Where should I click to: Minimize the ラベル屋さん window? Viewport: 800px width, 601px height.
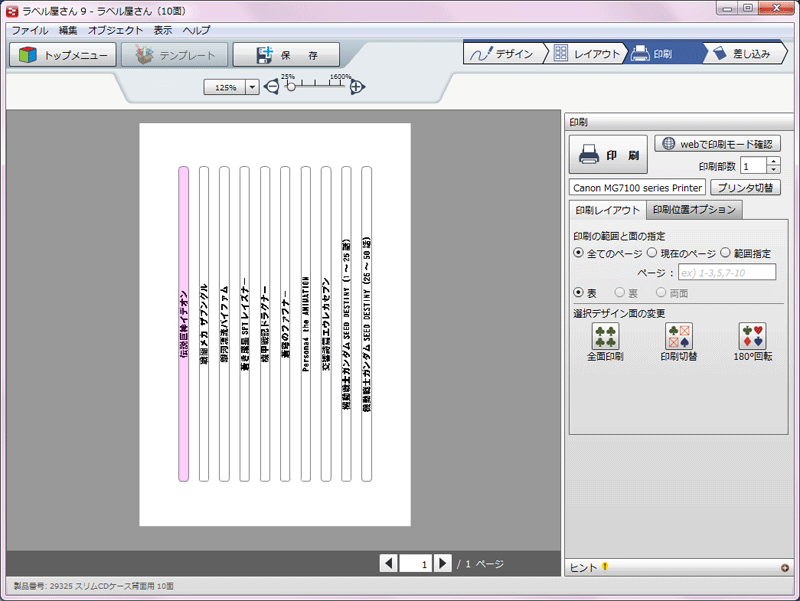(727, 8)
